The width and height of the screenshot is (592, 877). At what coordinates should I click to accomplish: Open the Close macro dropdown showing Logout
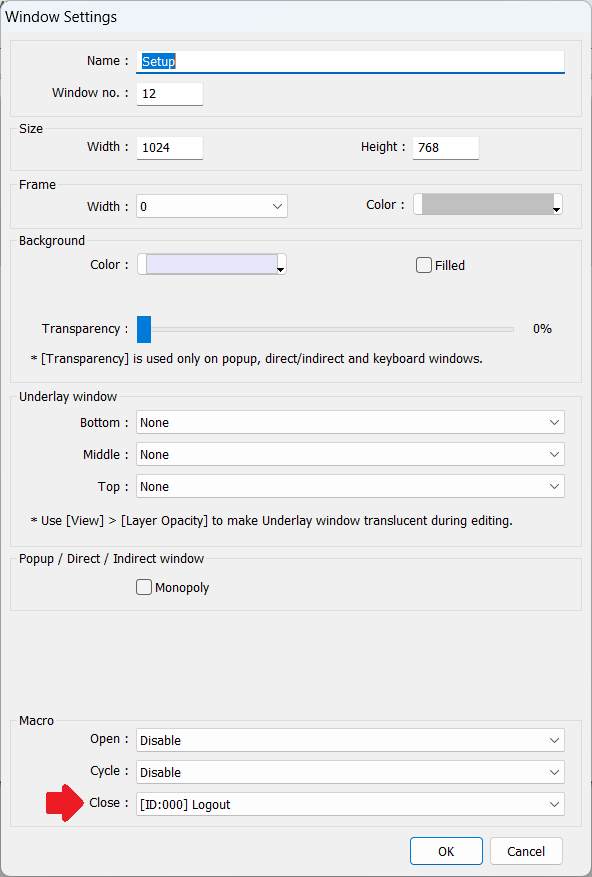click(350, 804)
